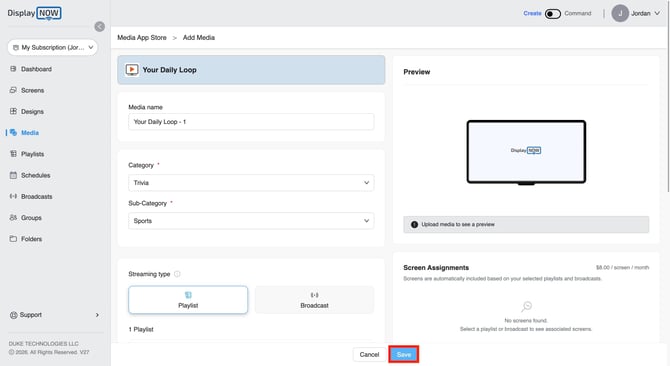The width and height of the screenshot is (670, 366).
Task: Click the Broadcasts icon in the sidebar
Action: point(13,196)
